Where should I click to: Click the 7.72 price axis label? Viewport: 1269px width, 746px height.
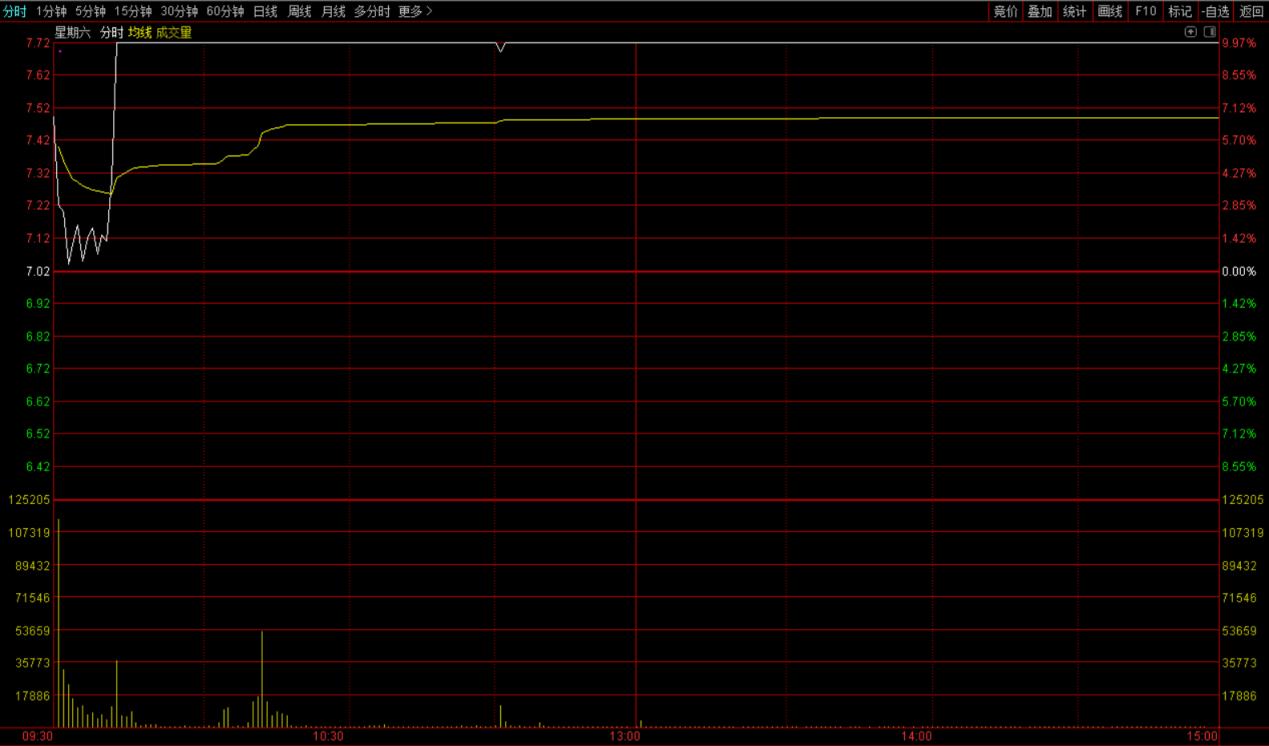click(38, 44)
